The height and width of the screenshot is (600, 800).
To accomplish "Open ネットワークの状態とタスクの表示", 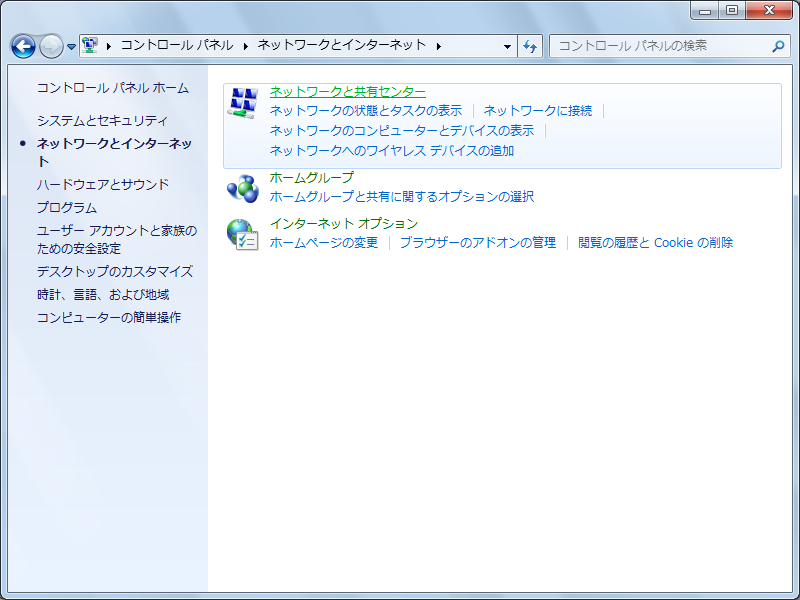I will coord(366,111).
